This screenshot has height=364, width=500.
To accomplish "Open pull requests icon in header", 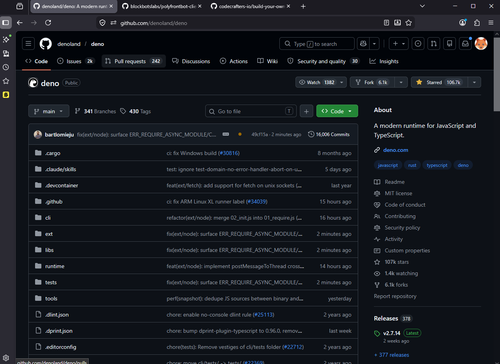I will (434, 44).
